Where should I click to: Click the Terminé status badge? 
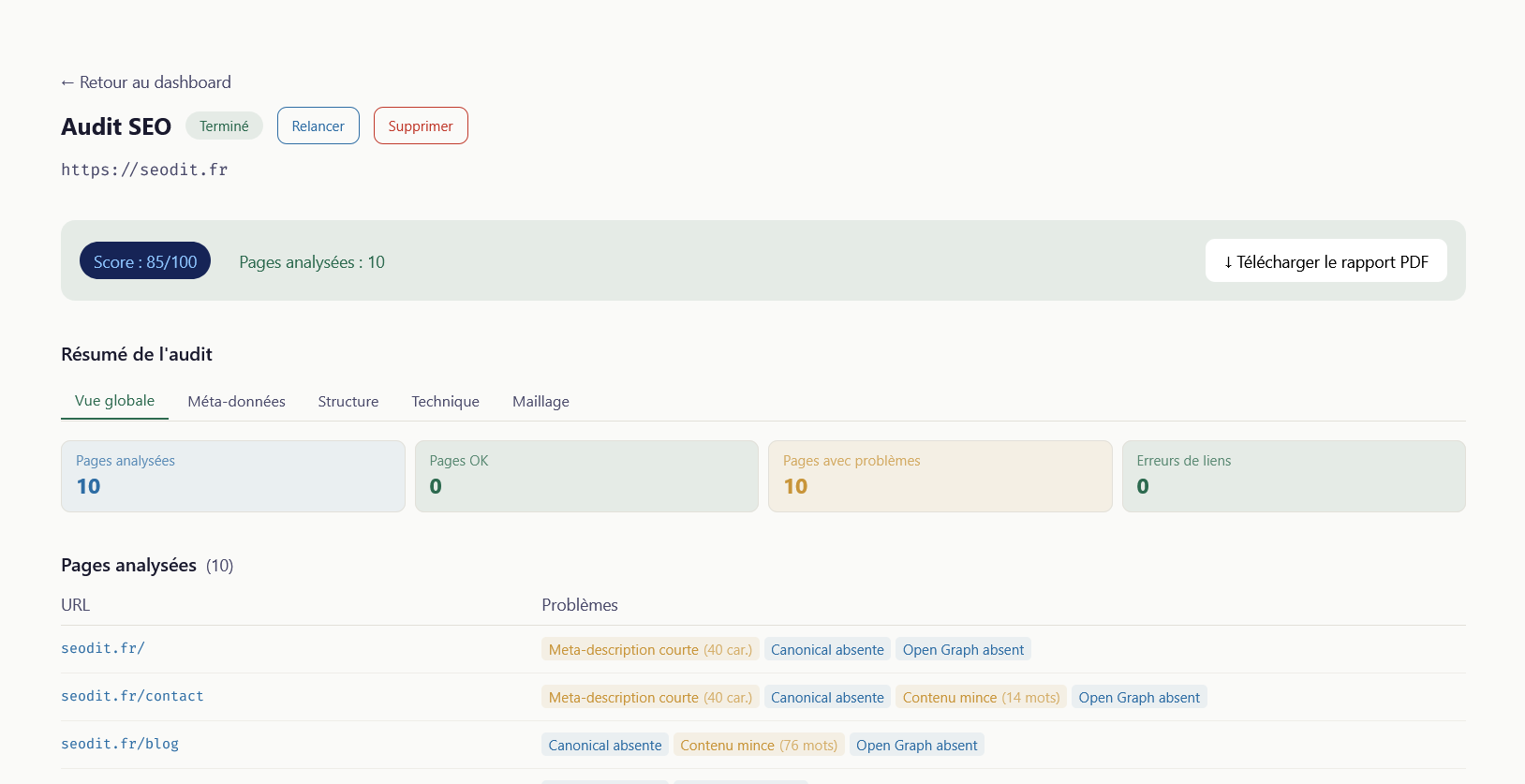click(224, 126)
